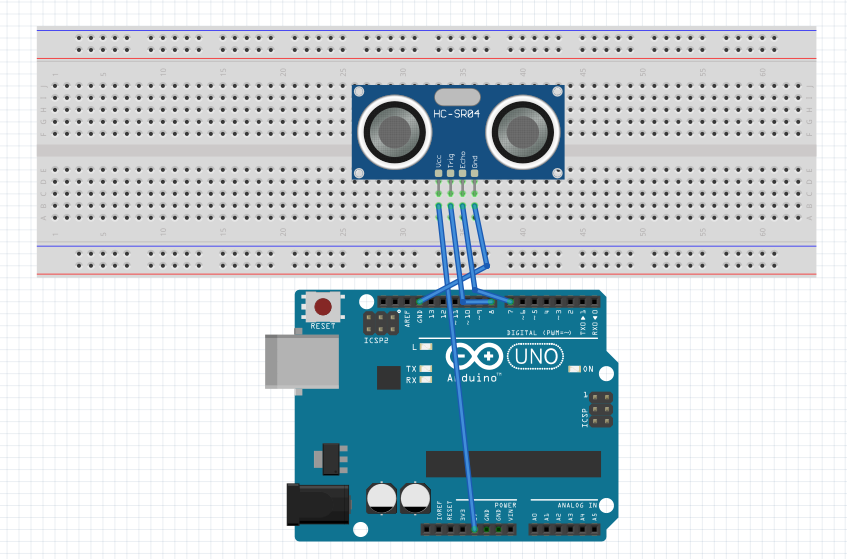
Task: Click the RX indicator LED
Action: pyautogui.click(x=426, y=380)
